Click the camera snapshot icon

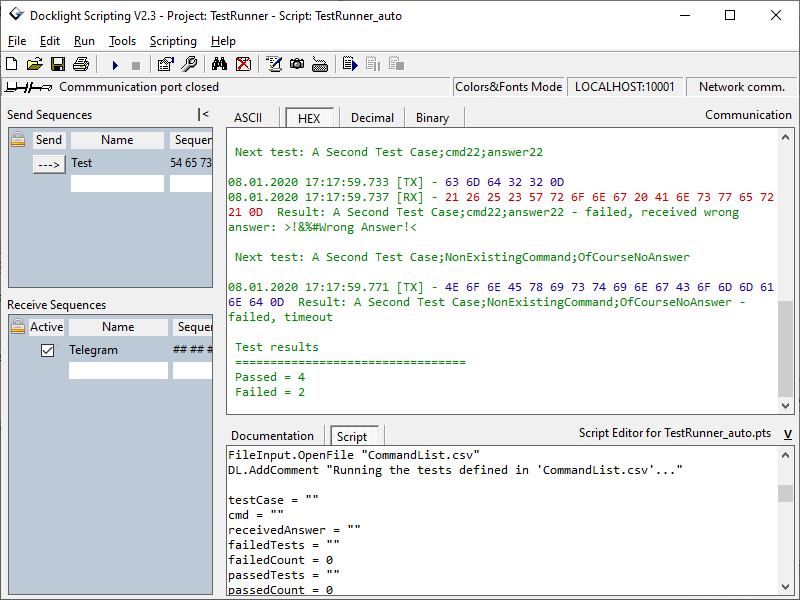point(297,65)
